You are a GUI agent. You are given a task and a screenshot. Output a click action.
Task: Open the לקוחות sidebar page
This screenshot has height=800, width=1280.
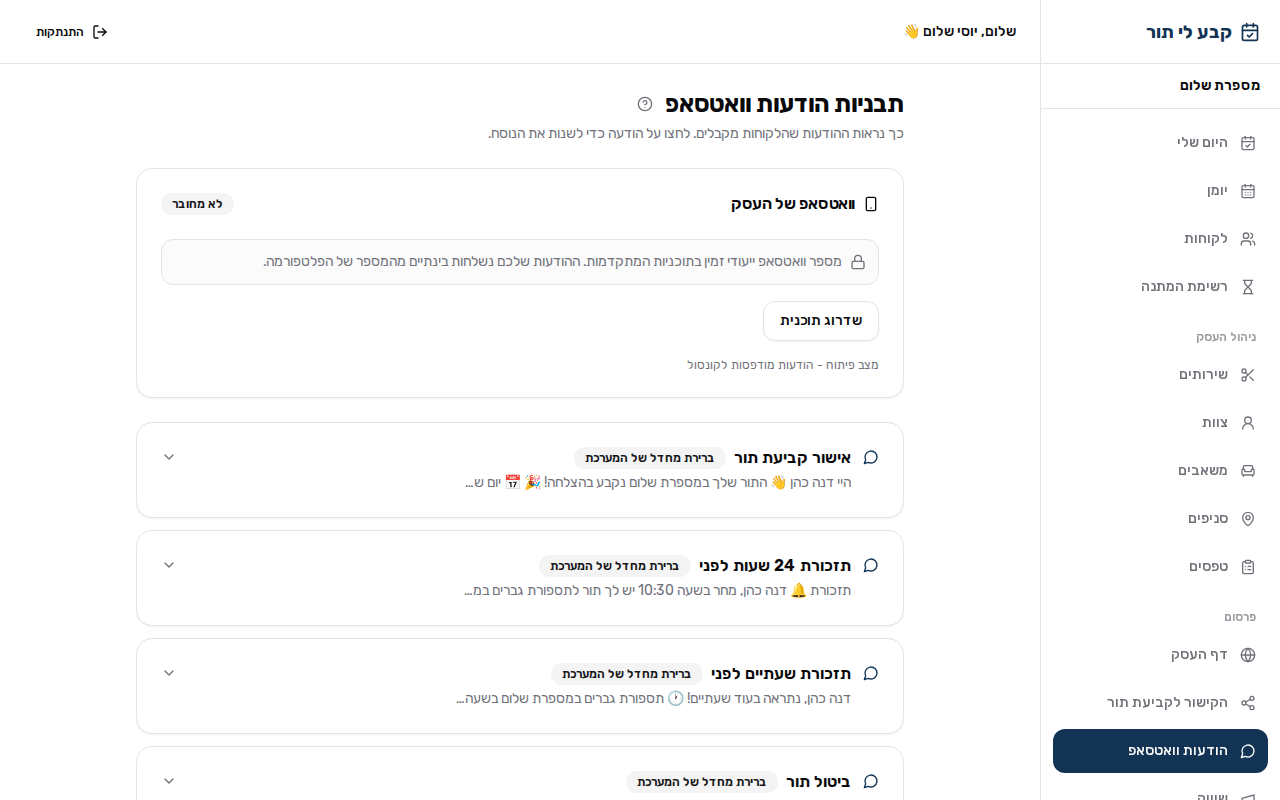pyautogui.click(x=1160, y=239)
